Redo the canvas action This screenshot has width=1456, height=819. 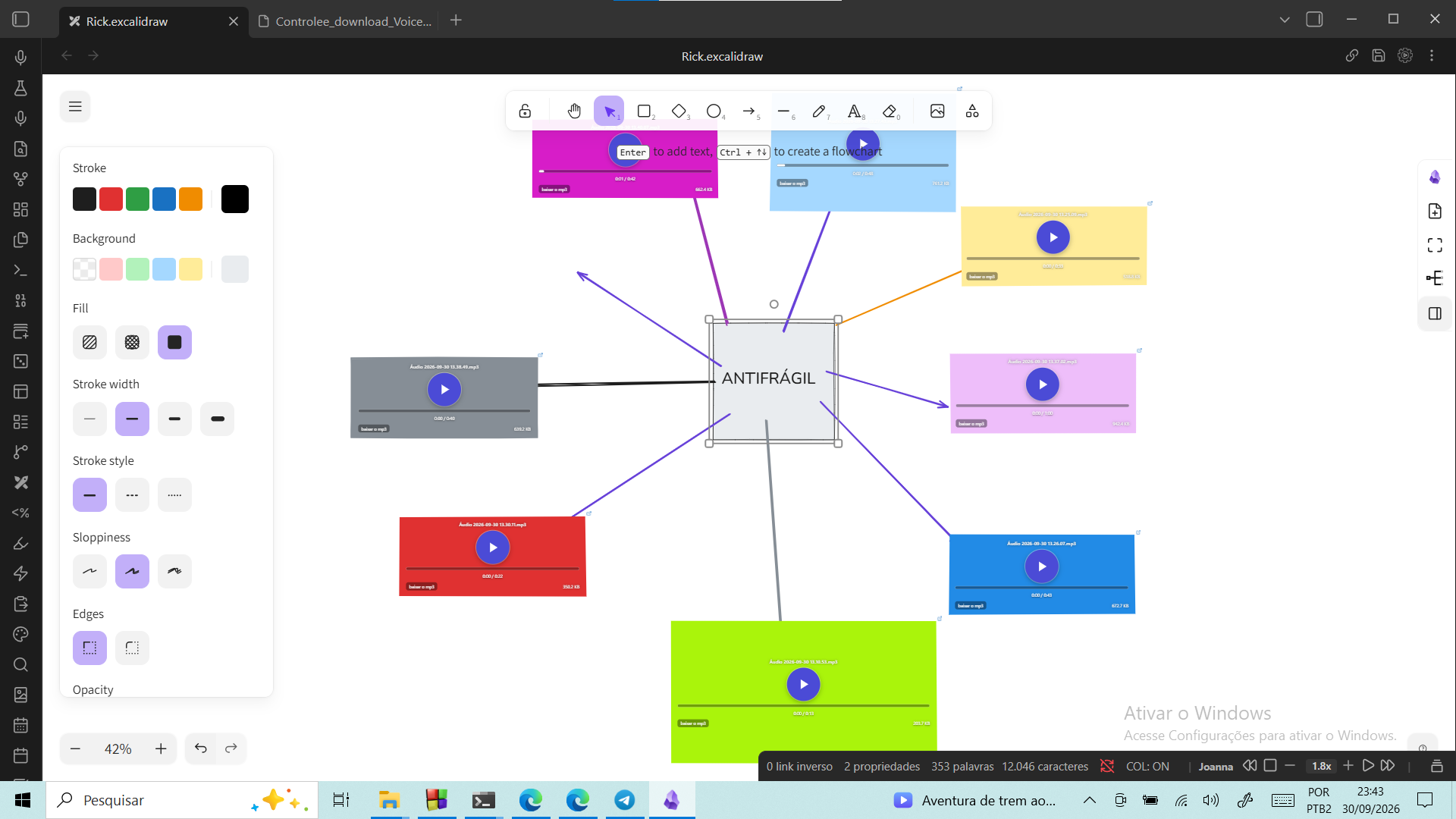click(231, 748)
